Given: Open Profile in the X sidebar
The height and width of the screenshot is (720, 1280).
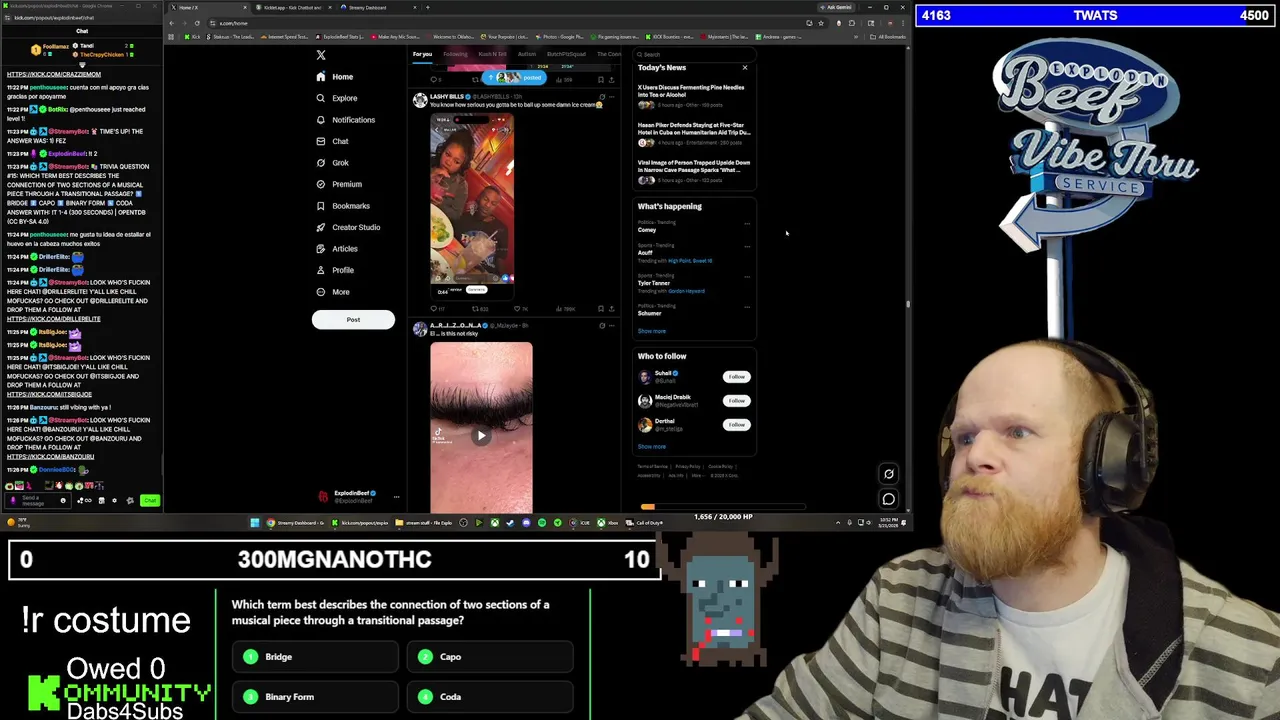Looking at the screenshot, I should pyautogui.click(x=335, y=270).
